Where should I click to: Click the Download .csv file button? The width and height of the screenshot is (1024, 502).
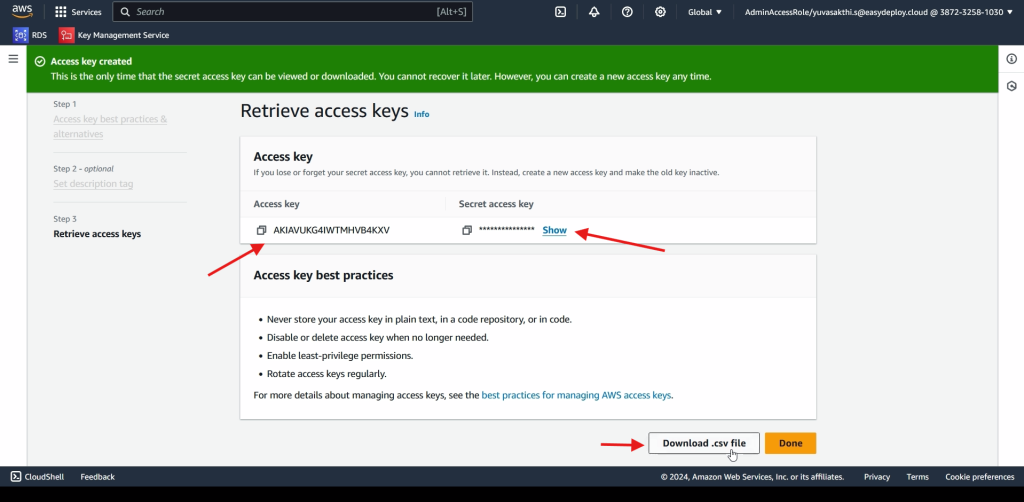click(703, 443)
